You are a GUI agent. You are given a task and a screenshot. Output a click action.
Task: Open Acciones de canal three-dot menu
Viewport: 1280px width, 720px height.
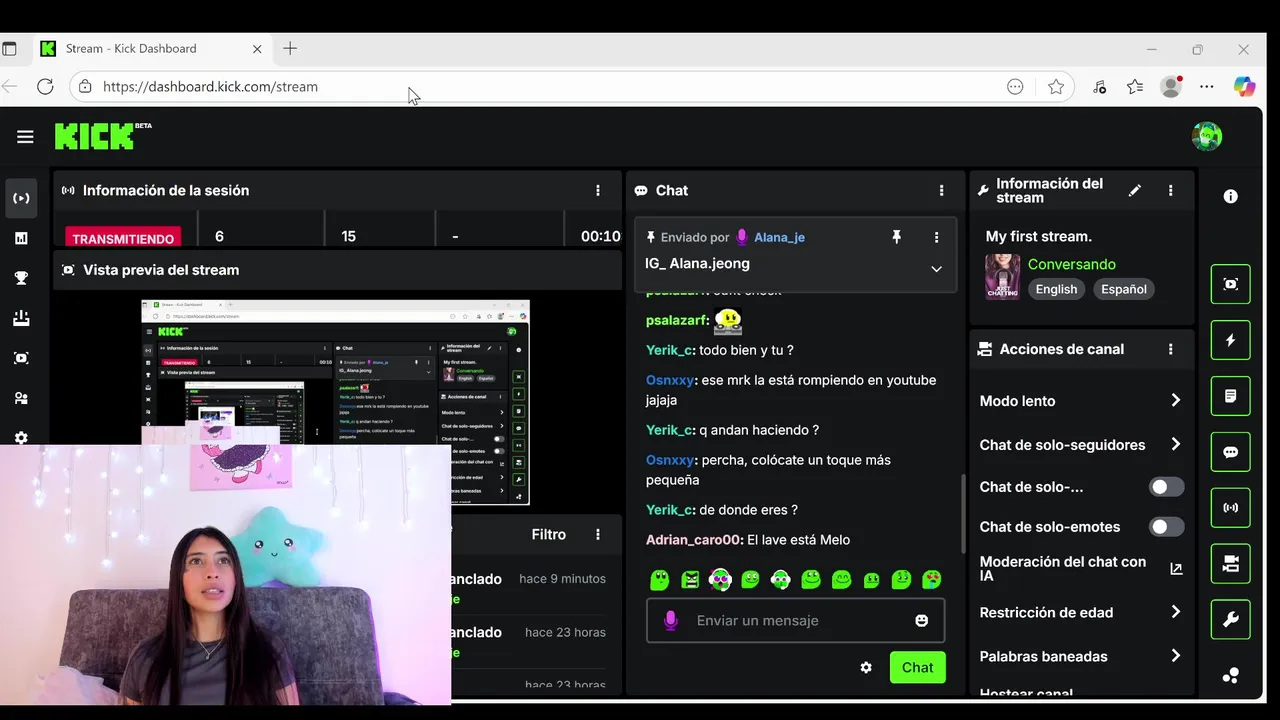[1171, 349]
